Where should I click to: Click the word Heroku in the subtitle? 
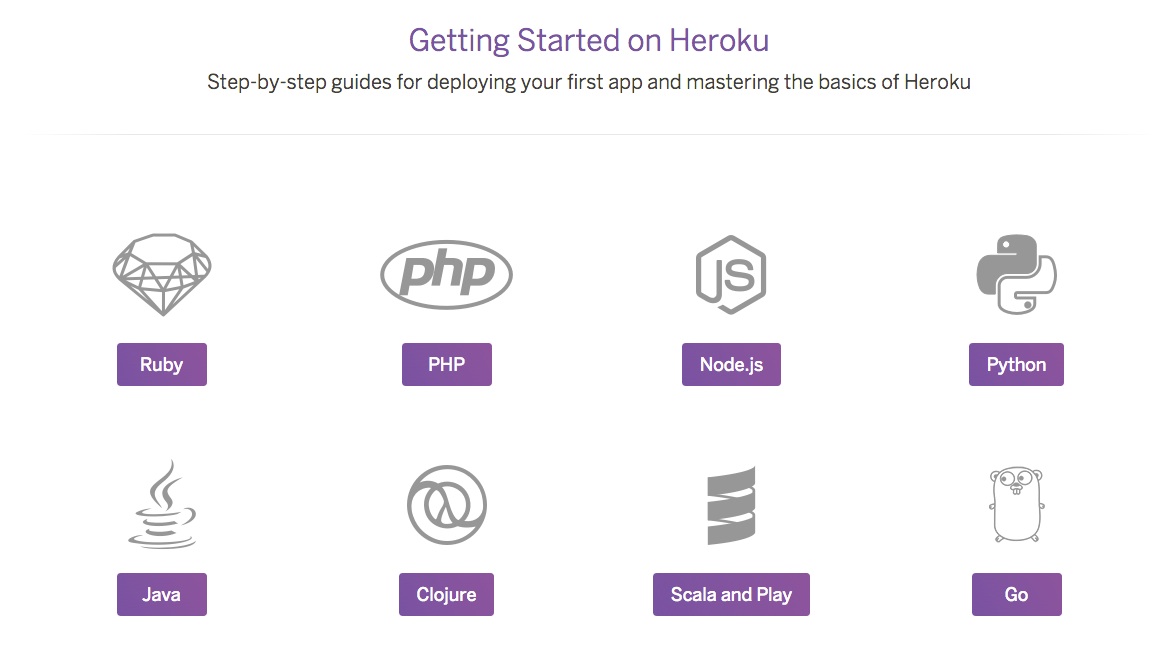937,81
